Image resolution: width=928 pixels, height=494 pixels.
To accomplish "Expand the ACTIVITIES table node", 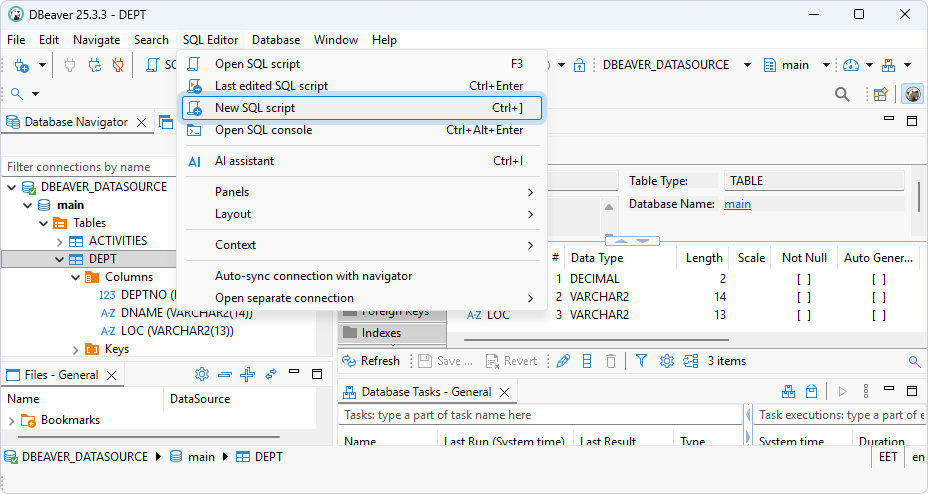I will coord(60,241).
